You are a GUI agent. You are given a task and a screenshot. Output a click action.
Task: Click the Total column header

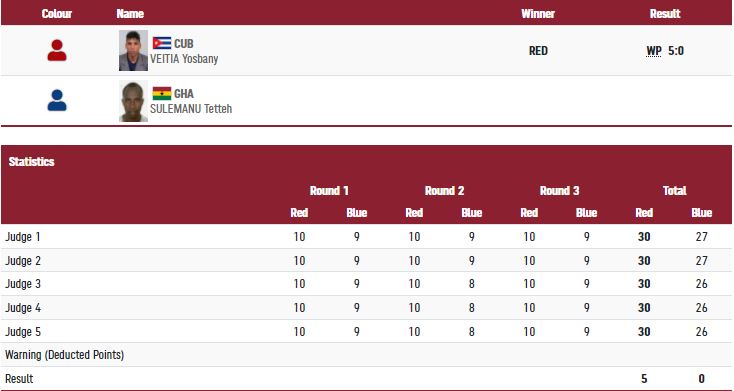[x=675, y=191]
